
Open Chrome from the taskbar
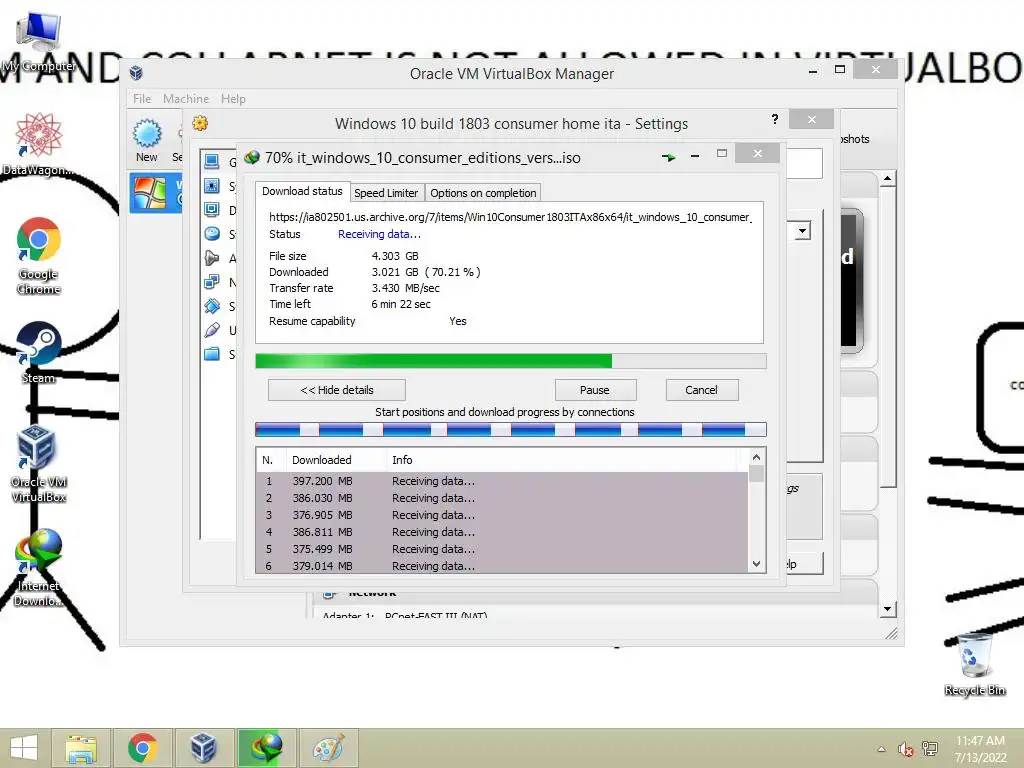tap(142, 748)
